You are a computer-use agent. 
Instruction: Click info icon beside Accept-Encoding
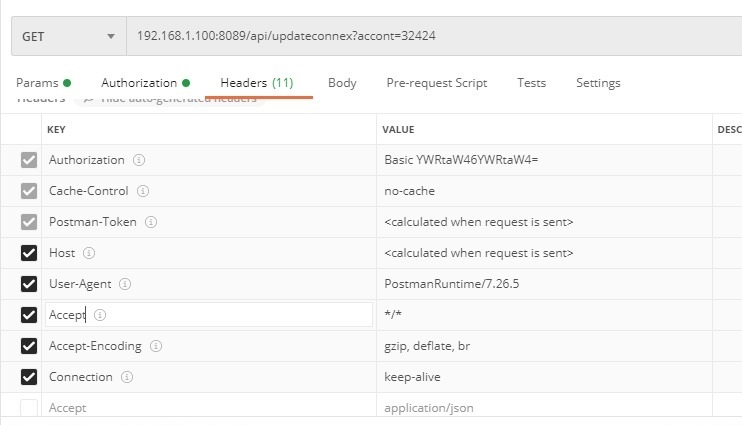(155, 346)
